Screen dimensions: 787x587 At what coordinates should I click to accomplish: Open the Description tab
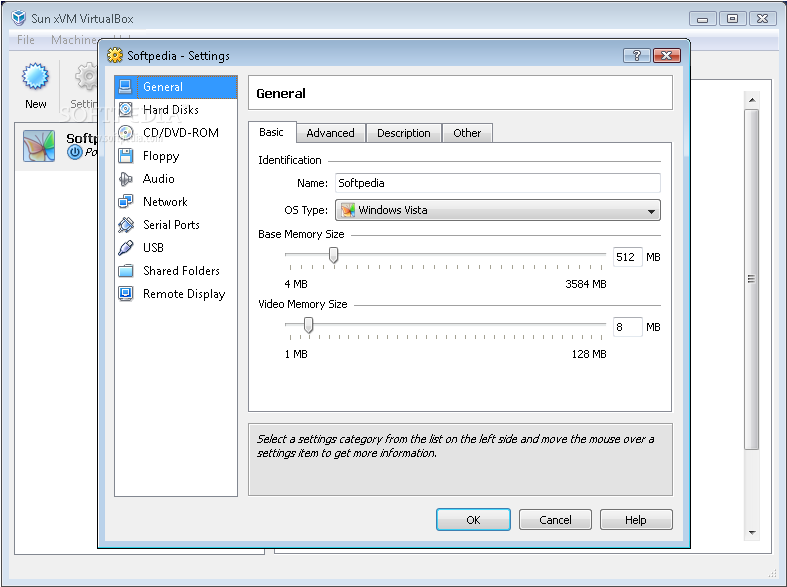(404, 133)
